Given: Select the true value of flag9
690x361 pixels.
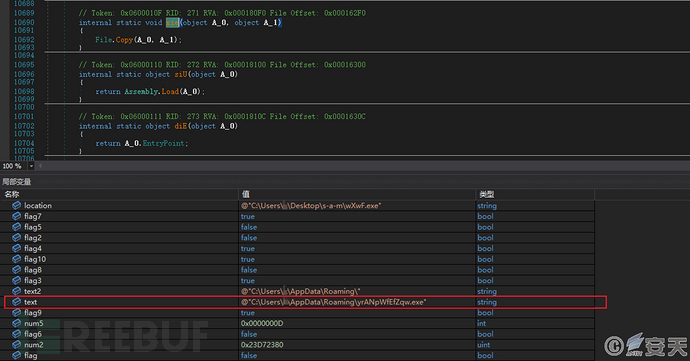Looking at the screenshot, I should (x=248, y=313).
